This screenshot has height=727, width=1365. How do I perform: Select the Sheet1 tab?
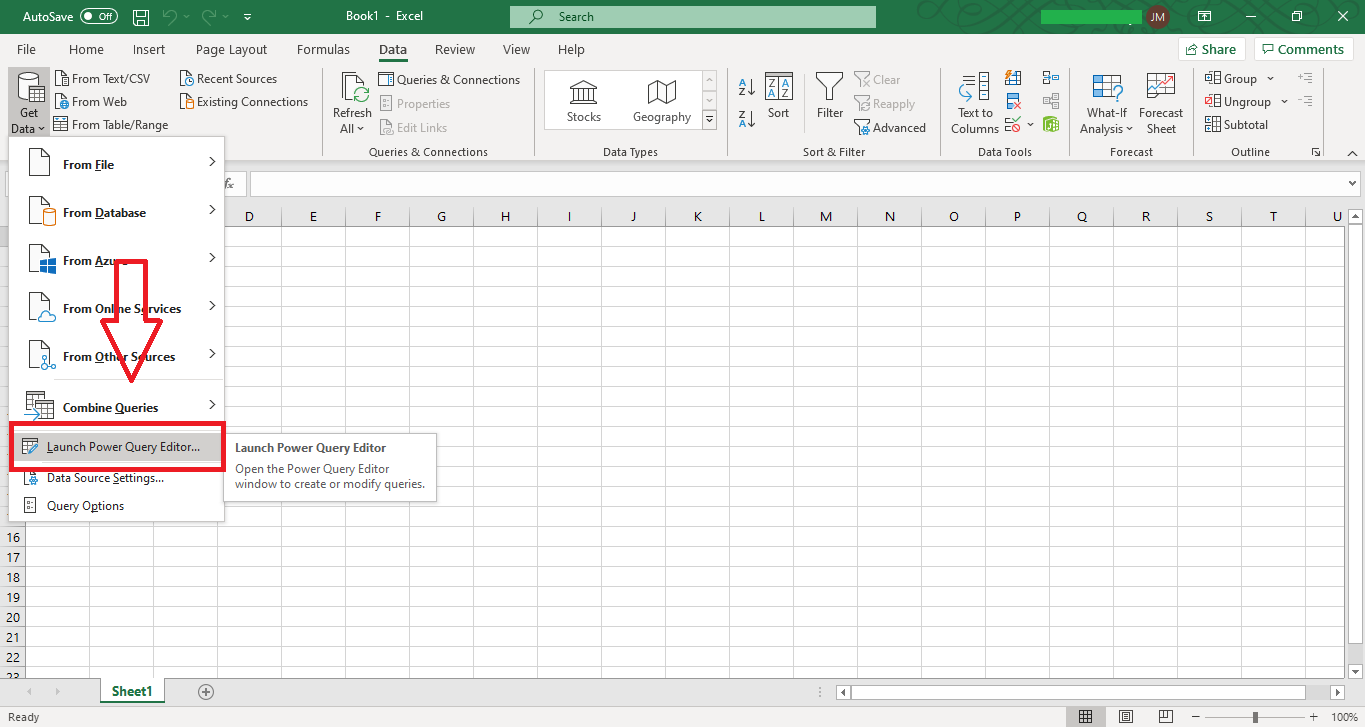[x=132, y=691]
